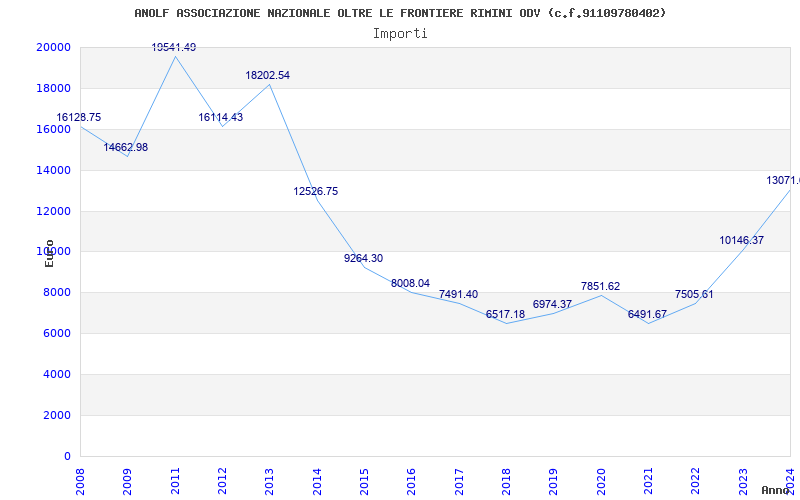
Task: Click the y-axis tick 12000
Action: pyautogui.click(x=53, y=211)
